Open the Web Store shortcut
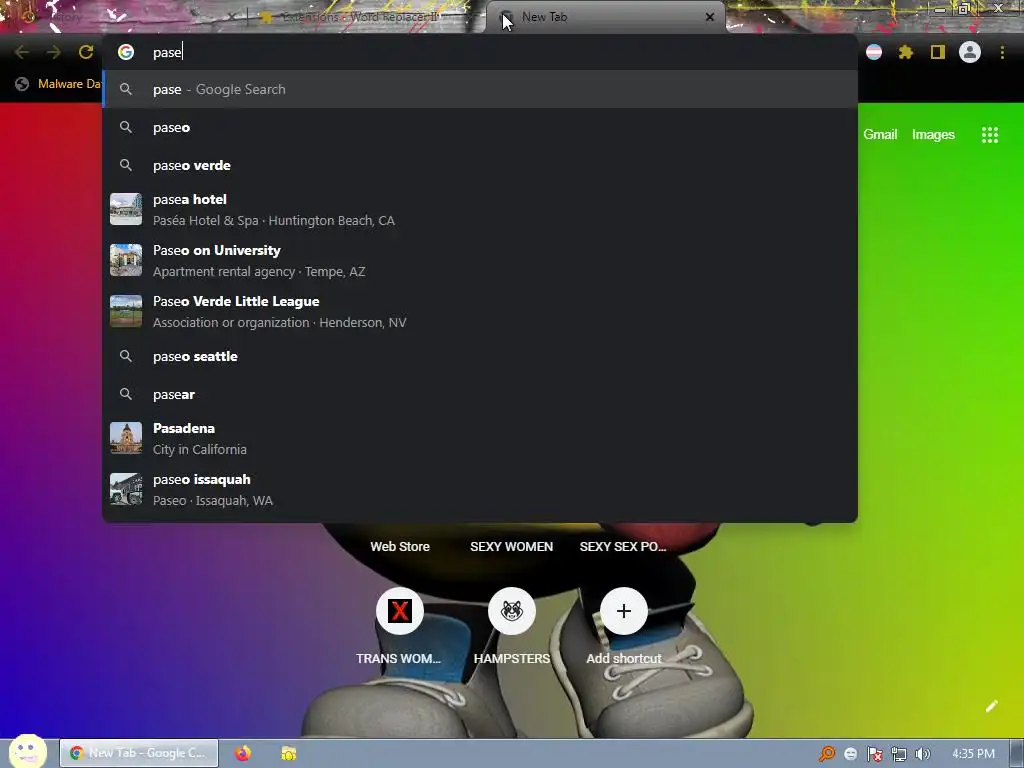 coord(400,547)
